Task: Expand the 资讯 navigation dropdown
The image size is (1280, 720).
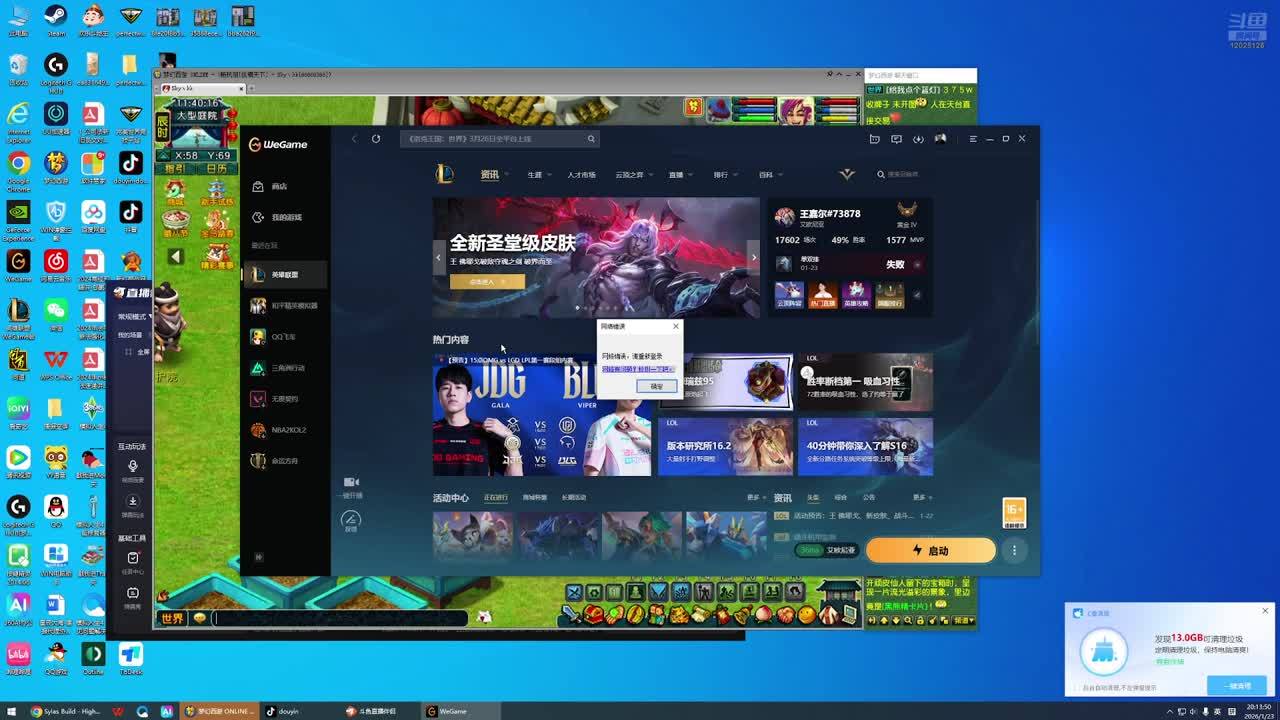Action: coord(507,175)
